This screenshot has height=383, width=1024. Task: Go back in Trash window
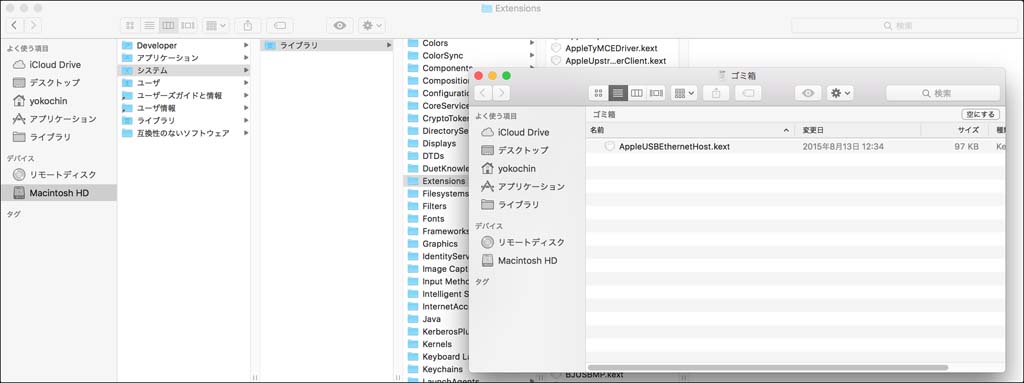tap(483, 93)
